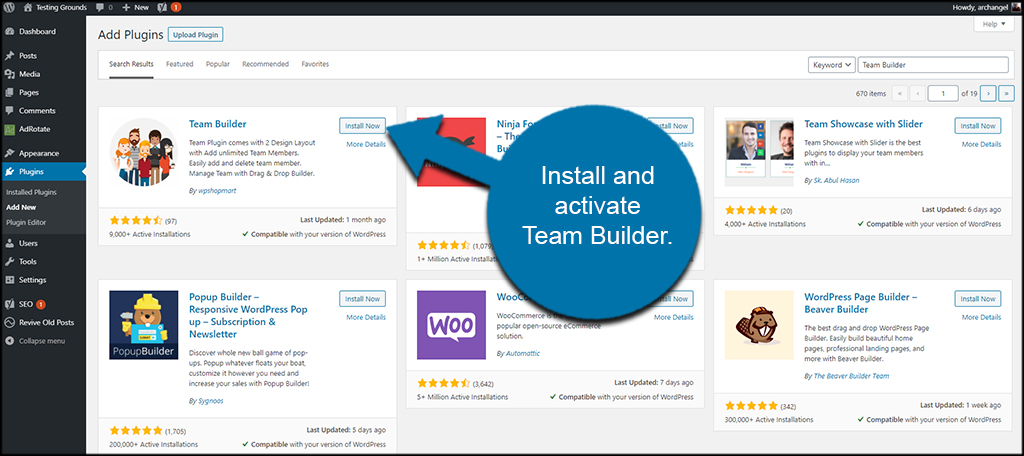Go to next page of results

click(x=988, y=93)
